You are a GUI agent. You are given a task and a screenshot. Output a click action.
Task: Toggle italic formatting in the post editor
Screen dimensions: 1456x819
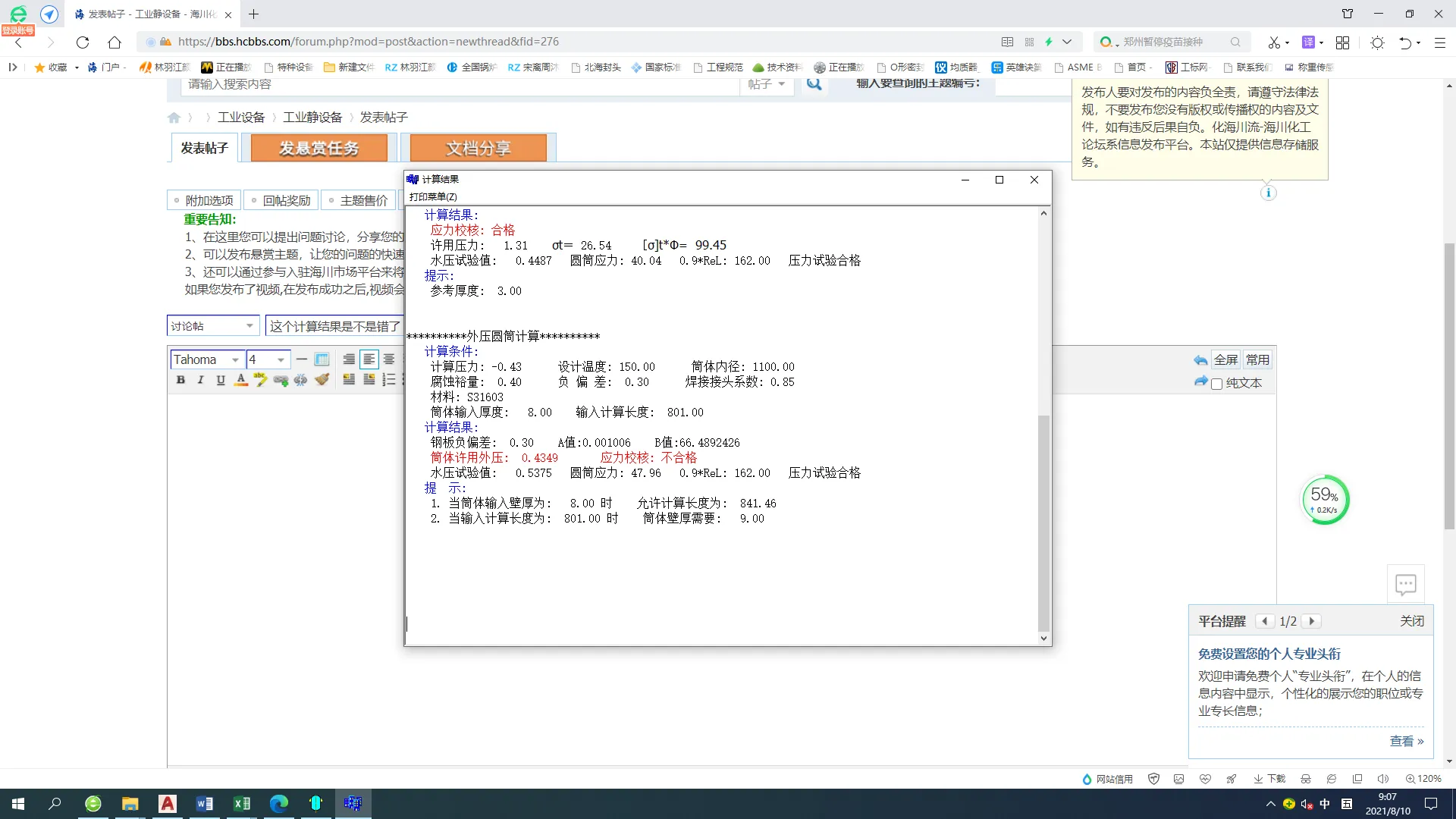[200, 380]
